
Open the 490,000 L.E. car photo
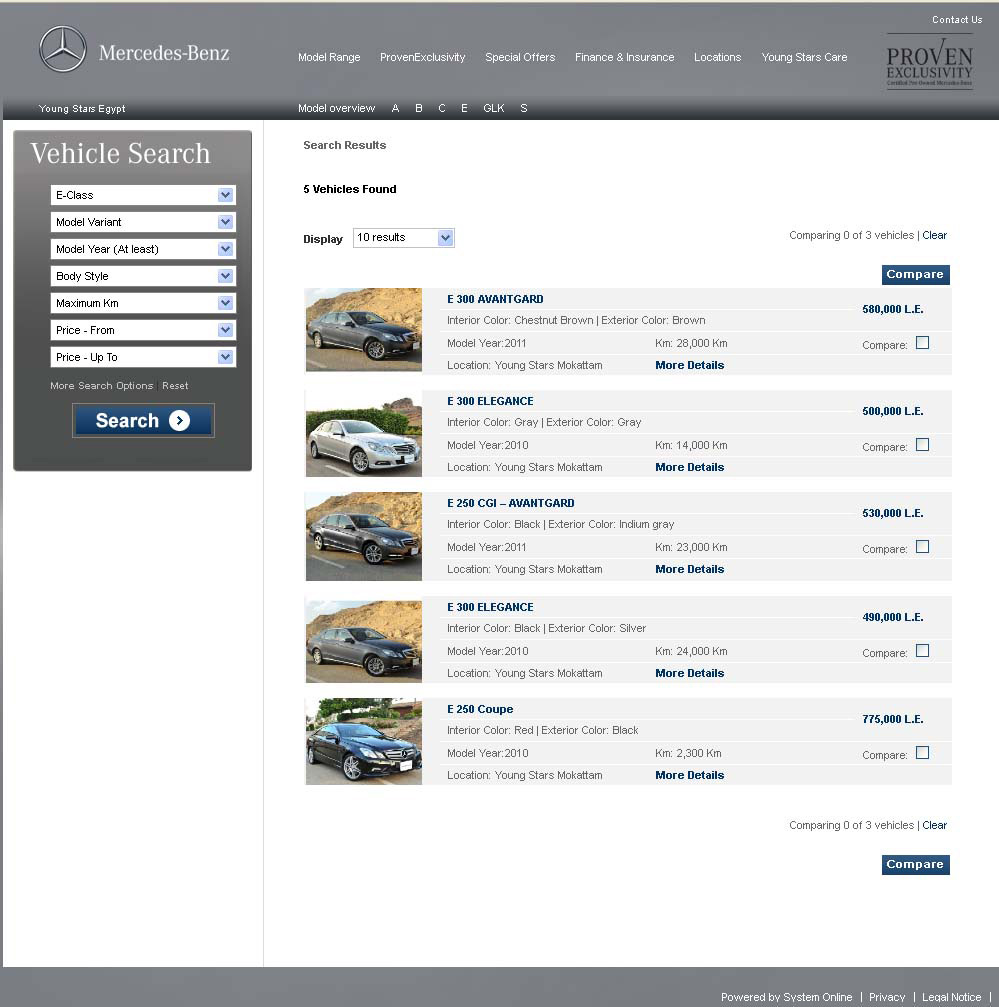coord(364,641)
